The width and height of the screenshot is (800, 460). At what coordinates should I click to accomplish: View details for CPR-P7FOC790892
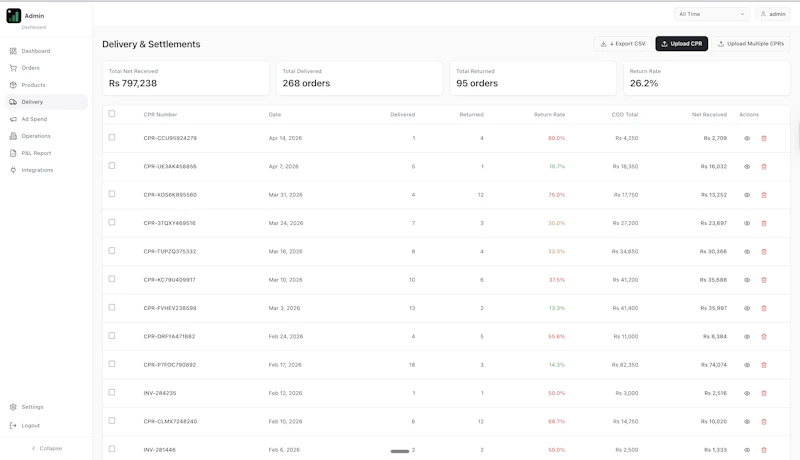pos(747,365)
